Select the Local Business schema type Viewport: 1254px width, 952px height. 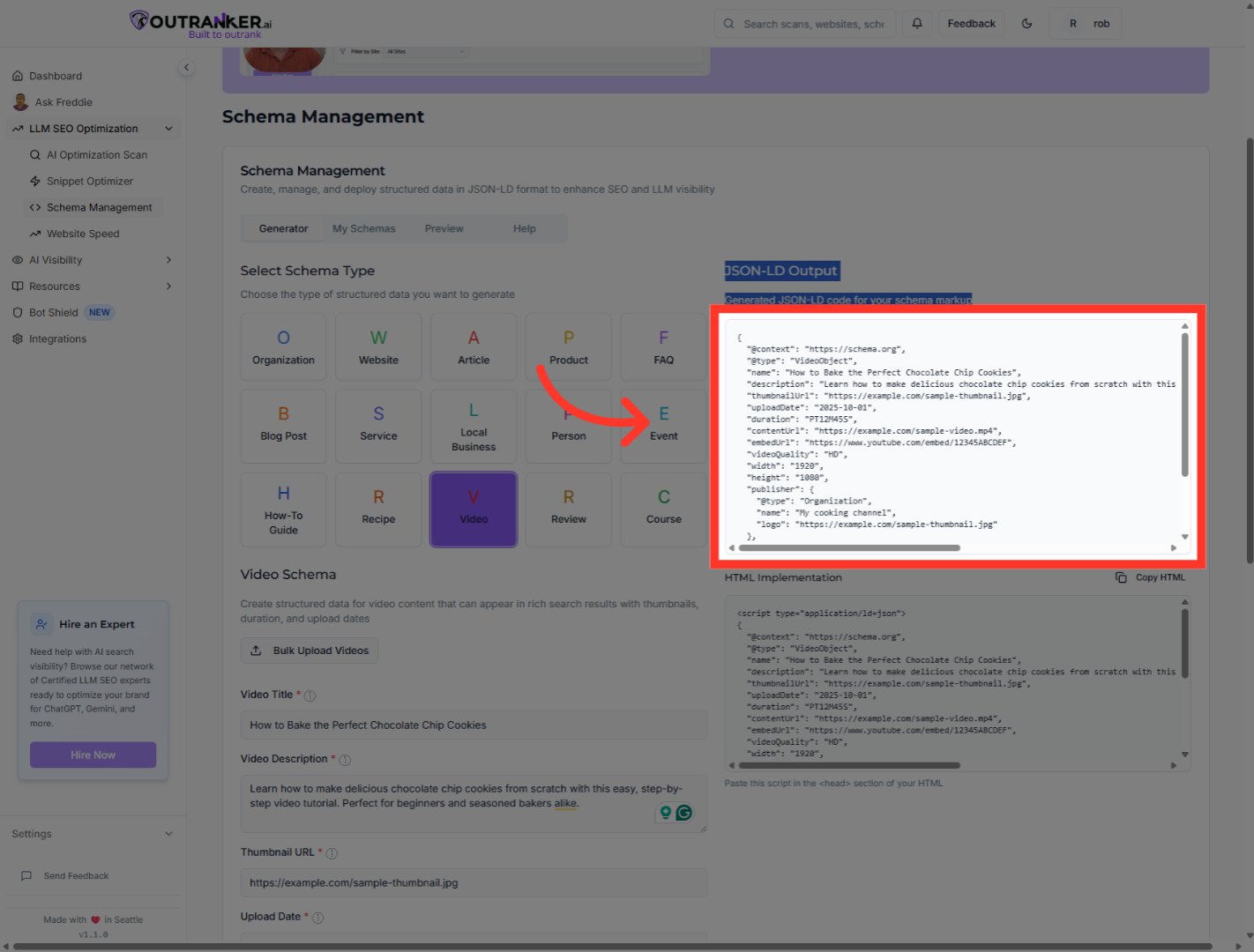pos(473,426)
